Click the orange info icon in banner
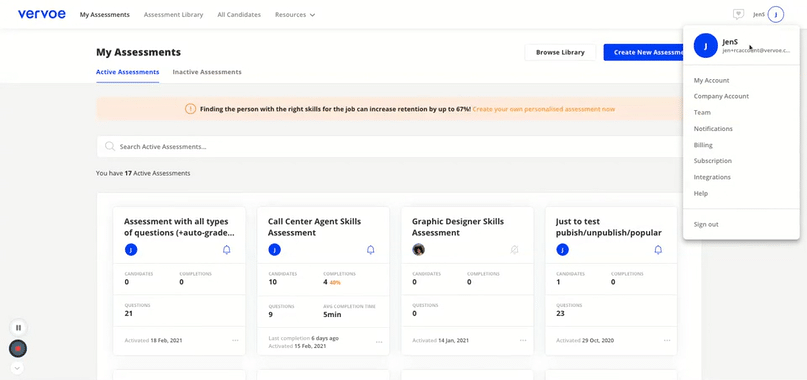The height and width of the screenshot is (380, 807). pyautogui.click(x=190, y=109)
